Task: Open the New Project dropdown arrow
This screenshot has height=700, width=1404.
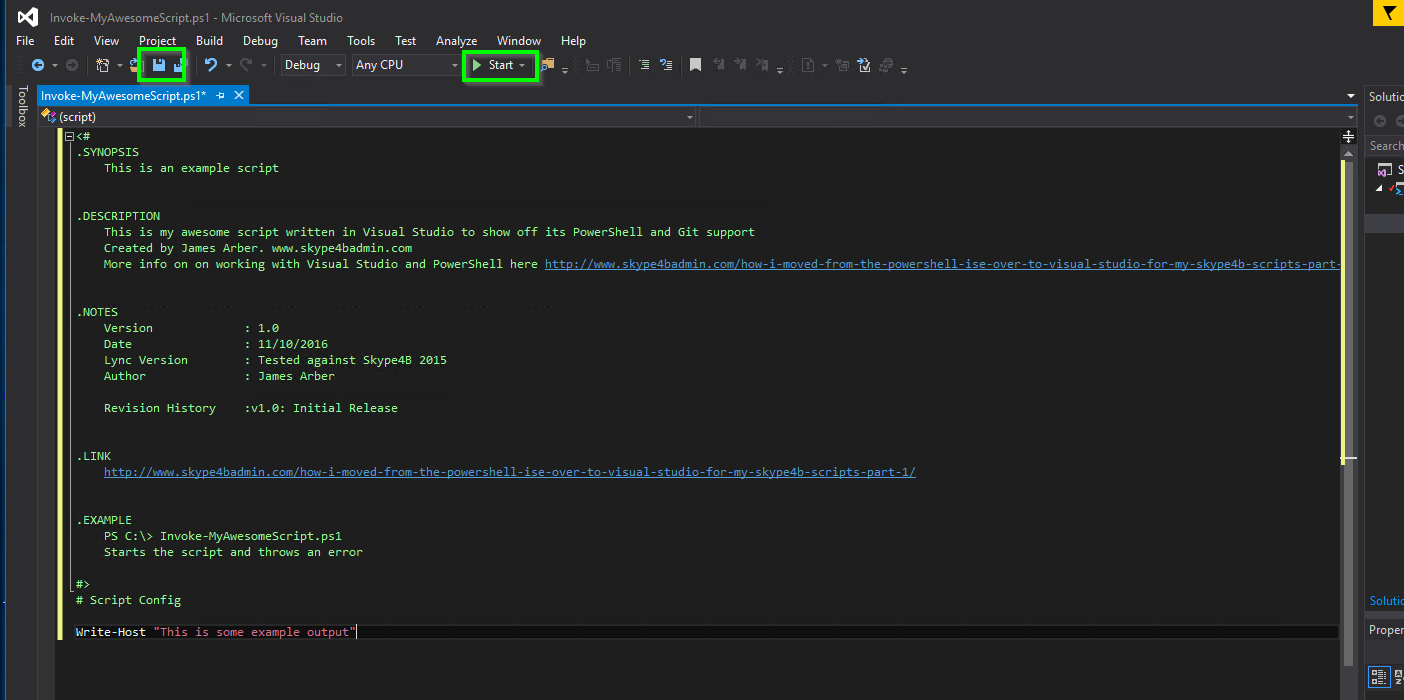Action: pyautogui.click(x=119, y=65)
